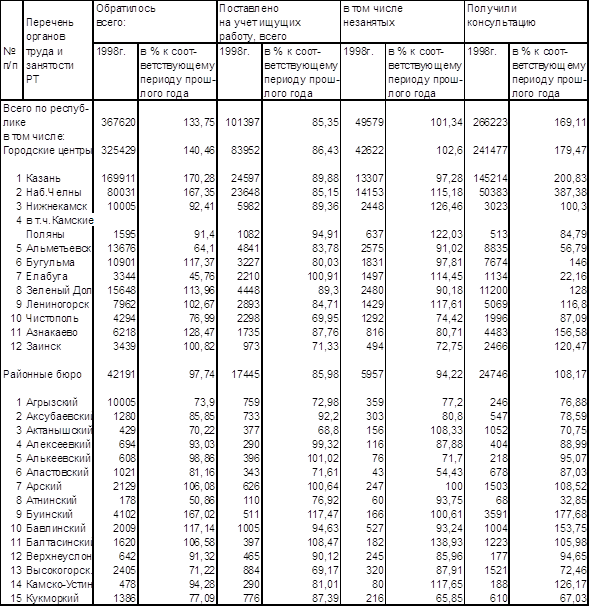Select the 145214 consultation value for Казань
589x606 pixels.
490,178
